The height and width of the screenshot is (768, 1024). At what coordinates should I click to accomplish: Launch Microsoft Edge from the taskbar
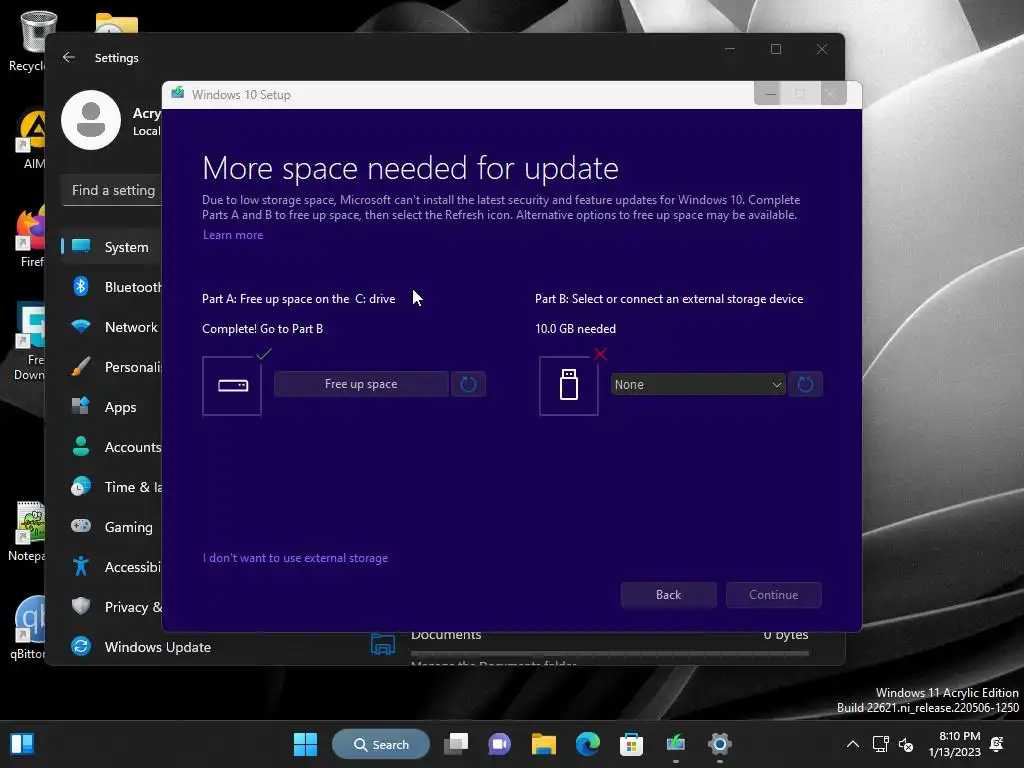click(588, 744)
